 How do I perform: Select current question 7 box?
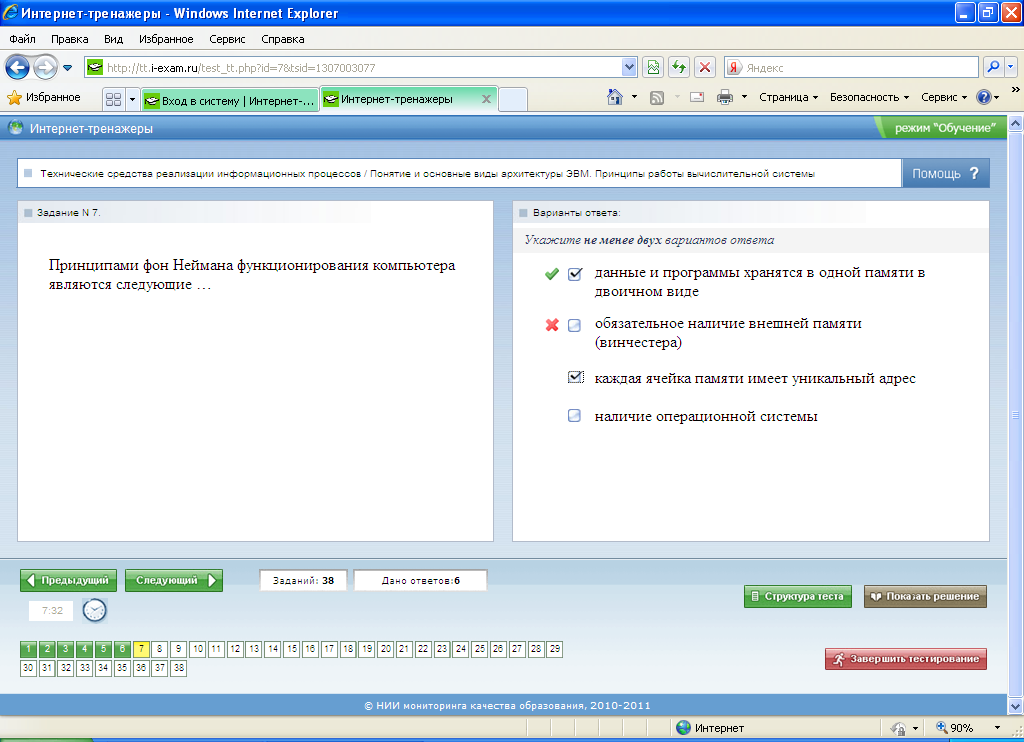pyautogui.click(x=141, y=649)
